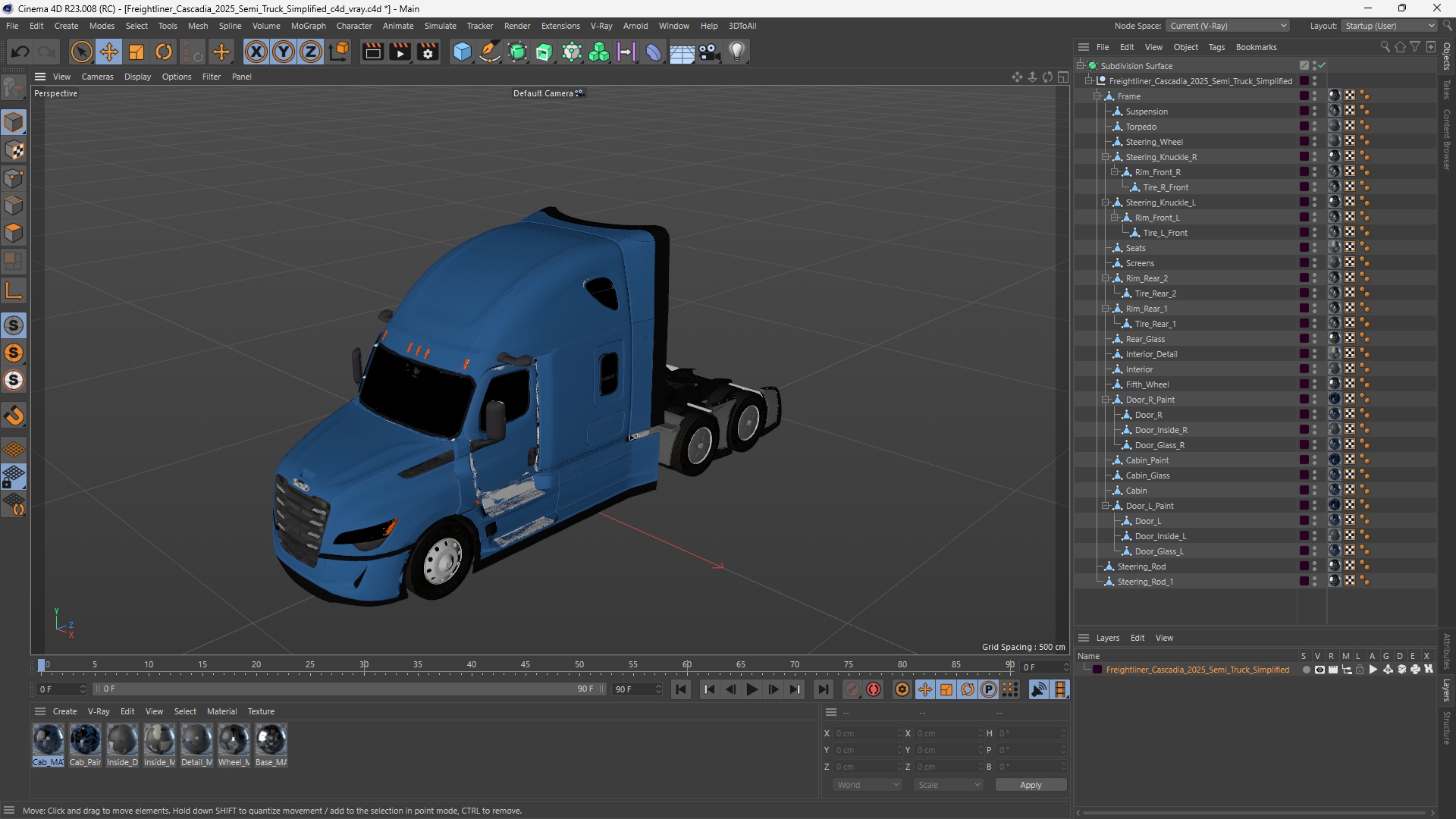Play the animation forward
1456x819 pixels.
pos(752,689)
